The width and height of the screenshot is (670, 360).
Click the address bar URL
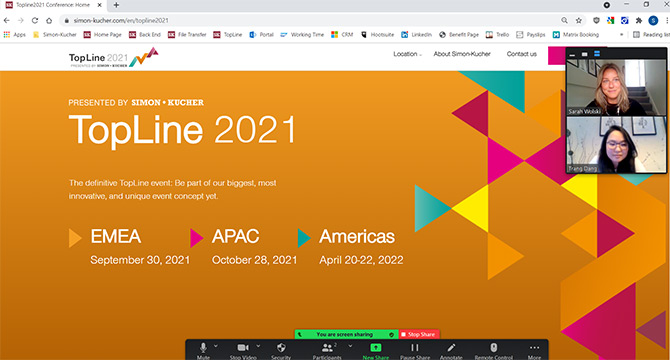[121, 20]
